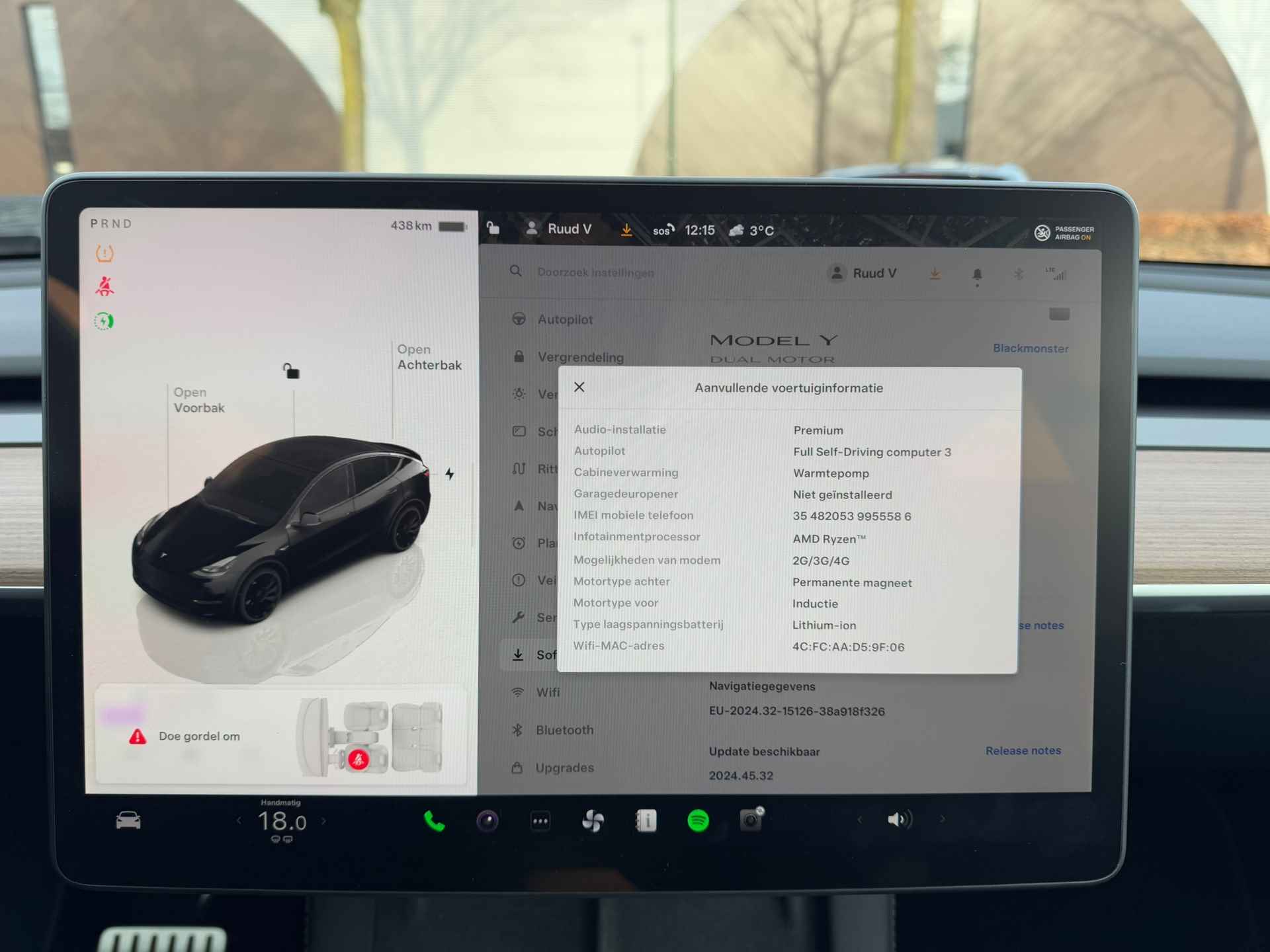Open the camera app in bottom bar
Screen dimensions: 1270x952
click(x=751, y=820)
